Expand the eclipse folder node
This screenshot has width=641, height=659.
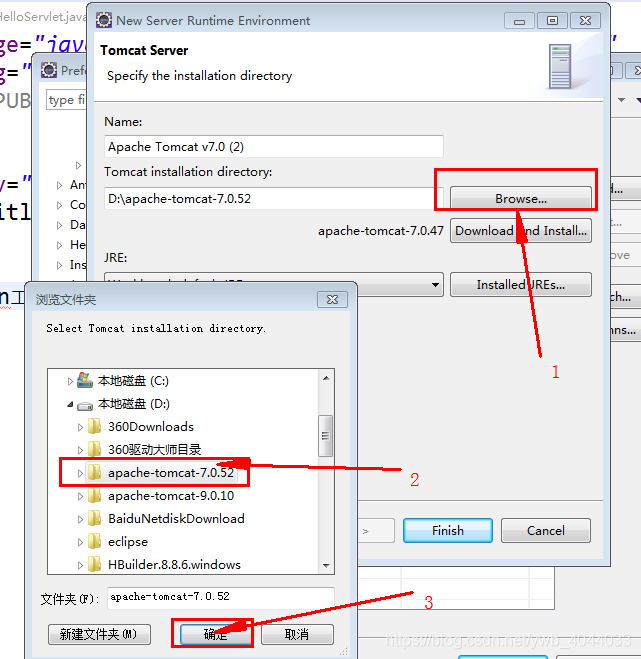80,542
